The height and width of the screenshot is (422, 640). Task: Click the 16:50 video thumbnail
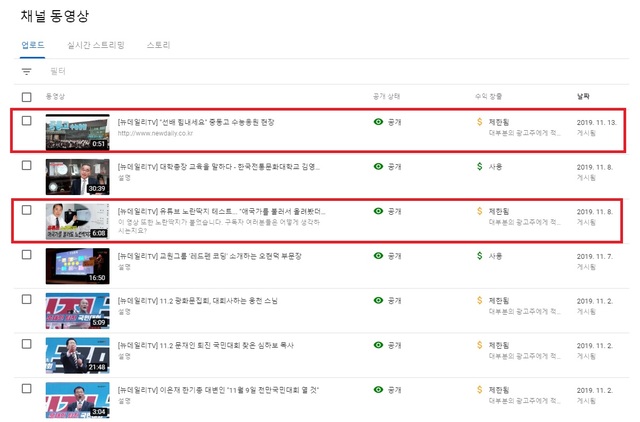[78, 266]
